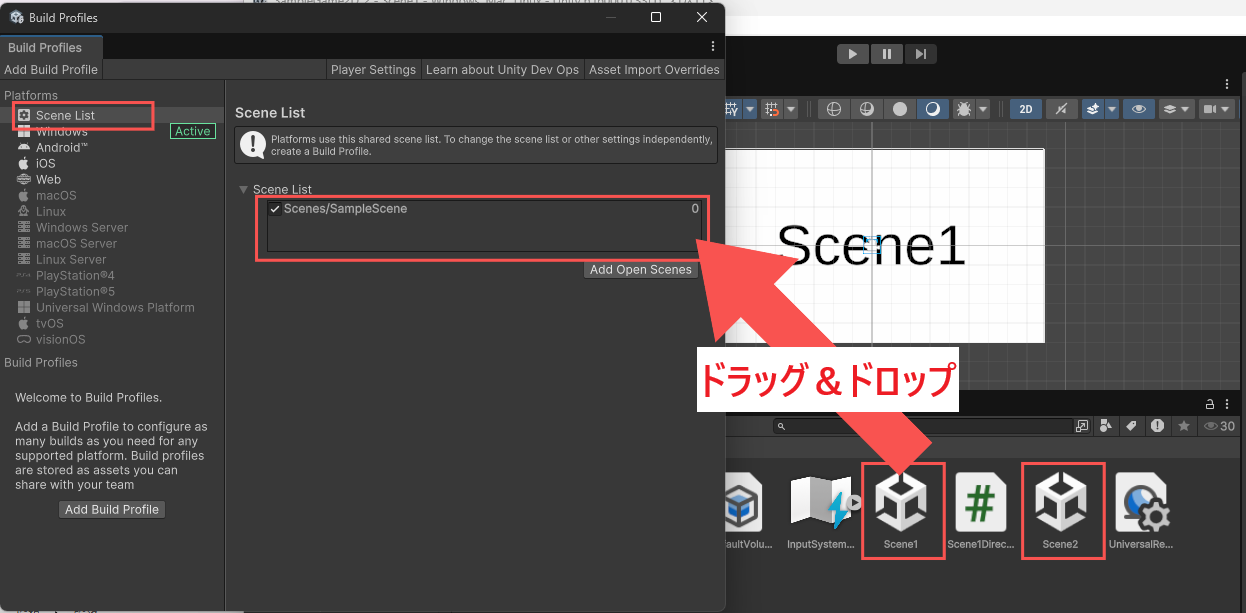Open Asset Import Overrides settings
Image resolution: width=1246 pixels, height=613 pixels.
(x=654, y=69)
